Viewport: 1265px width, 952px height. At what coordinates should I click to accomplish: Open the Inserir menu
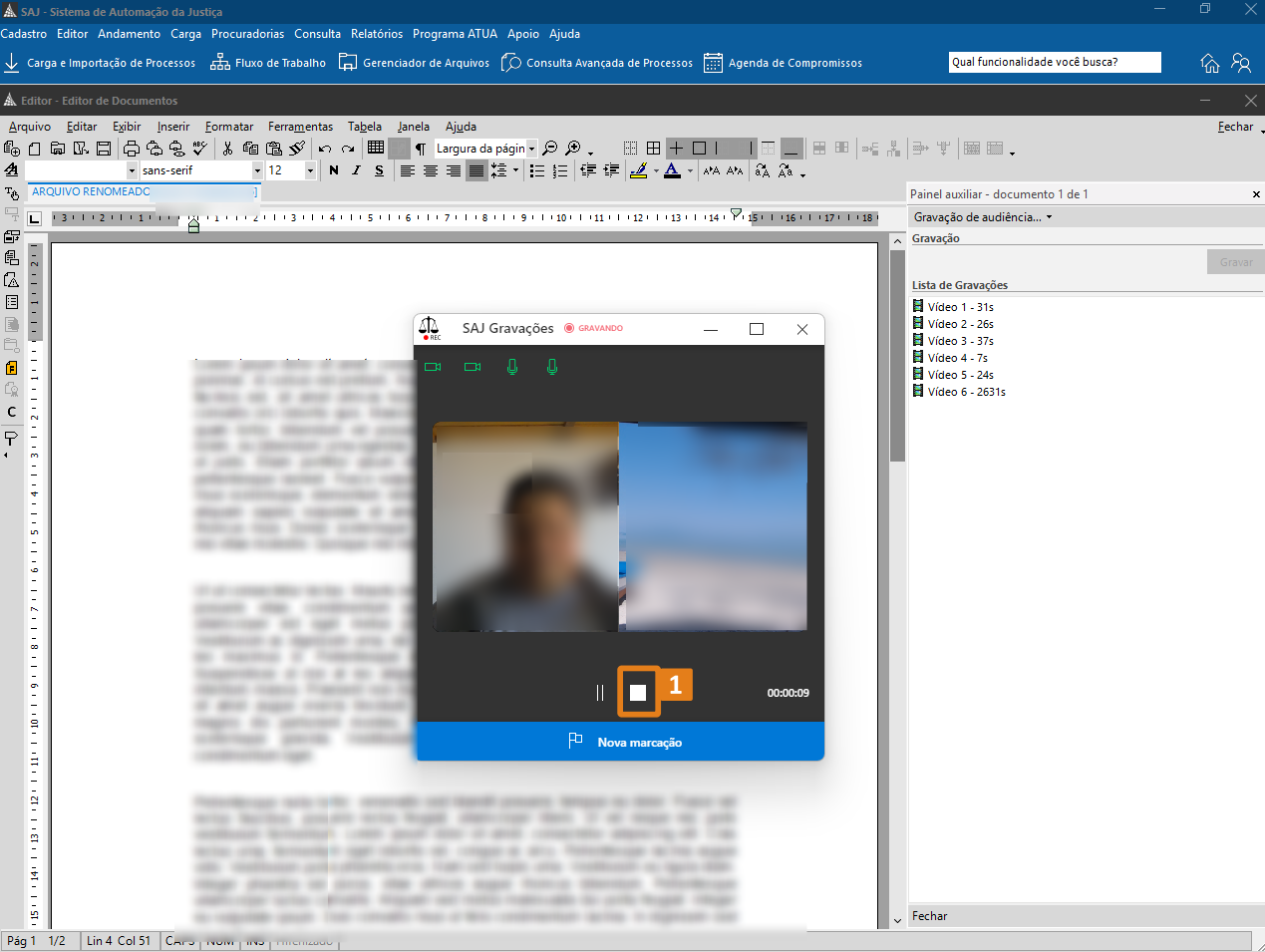pos(173,127)
